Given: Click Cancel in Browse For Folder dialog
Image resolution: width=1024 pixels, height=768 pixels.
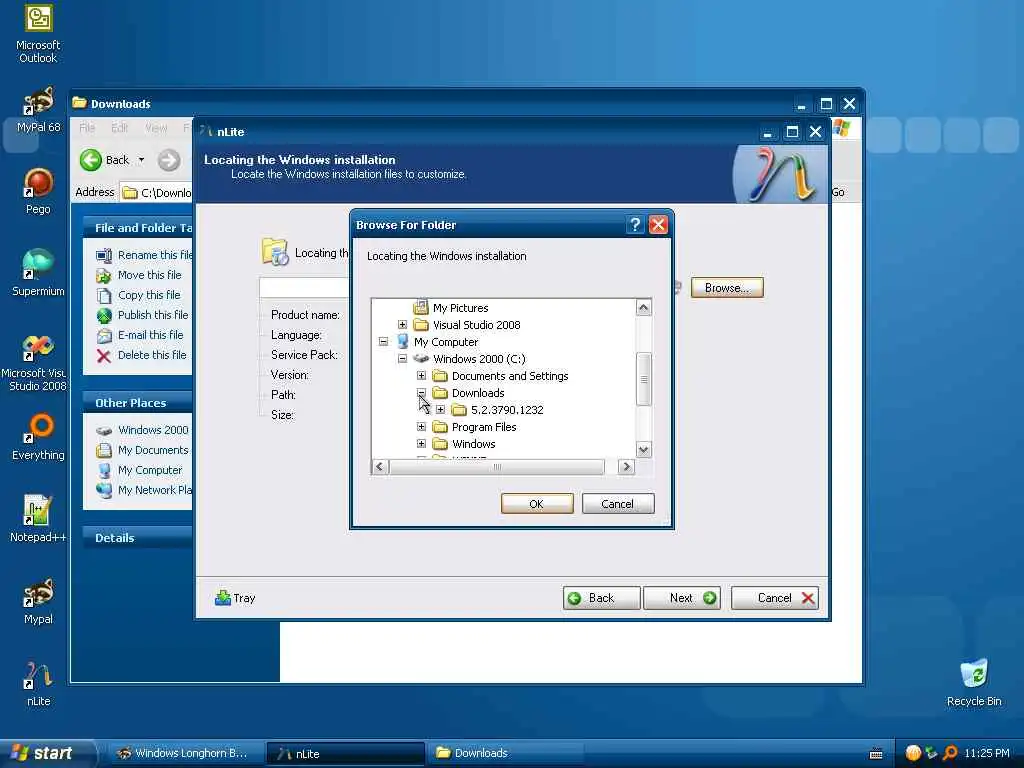Looking at the screenshot, I should tap(617, 504).
